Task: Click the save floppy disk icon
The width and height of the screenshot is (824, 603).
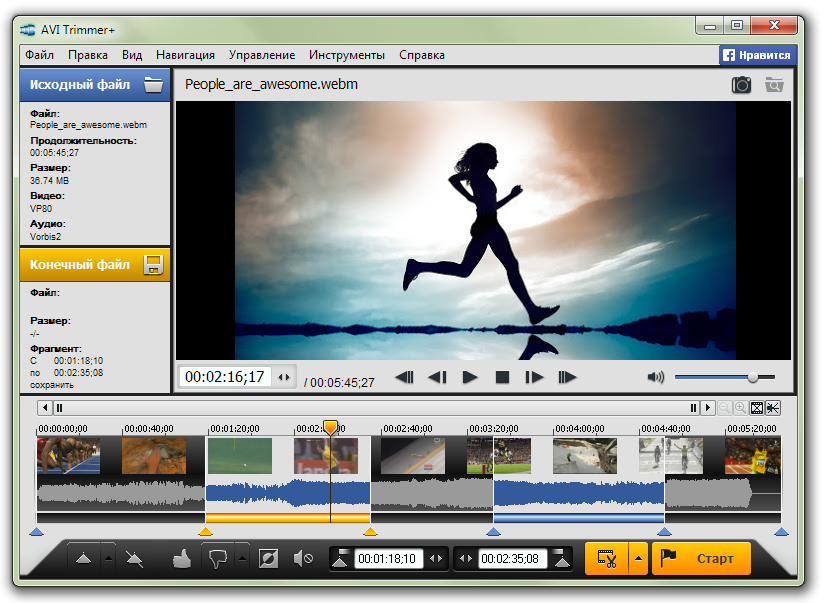Action: click(x=153, y=264)
